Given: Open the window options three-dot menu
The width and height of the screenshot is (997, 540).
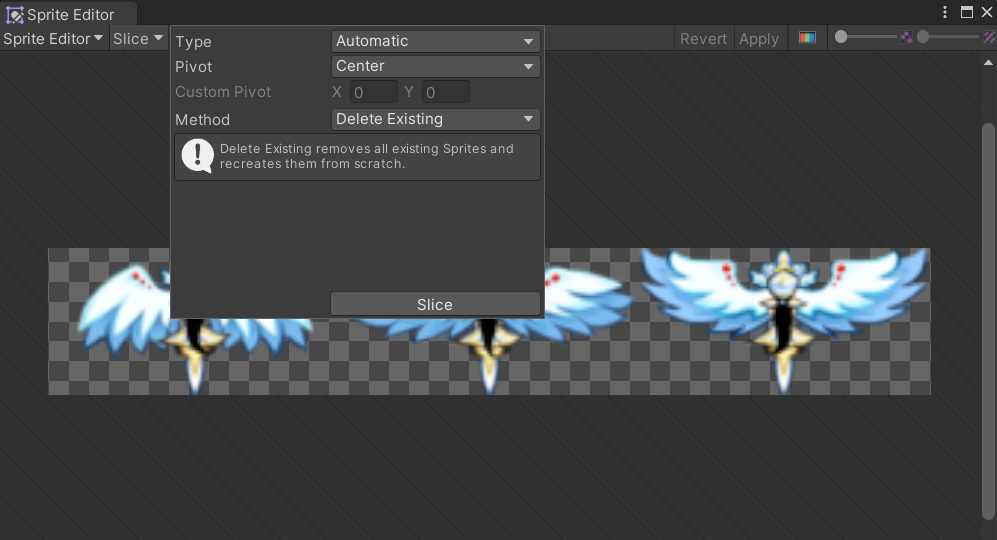Looking at the screenshot, I should (945, 12).
